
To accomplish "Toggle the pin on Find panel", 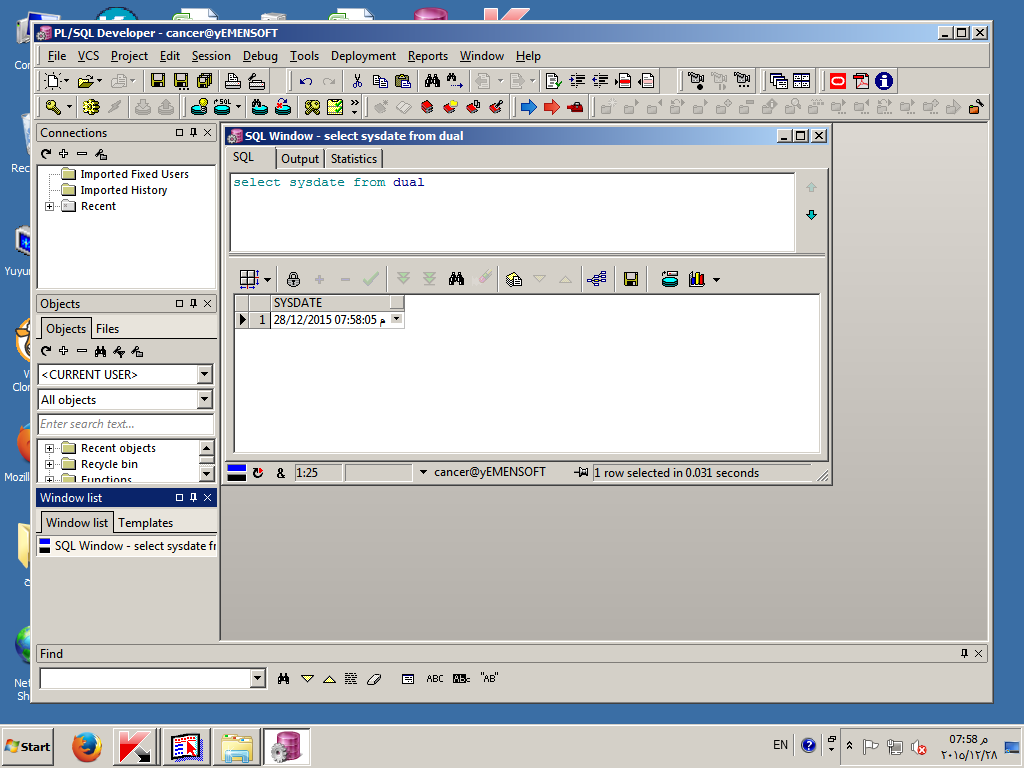I will point(964,653).
